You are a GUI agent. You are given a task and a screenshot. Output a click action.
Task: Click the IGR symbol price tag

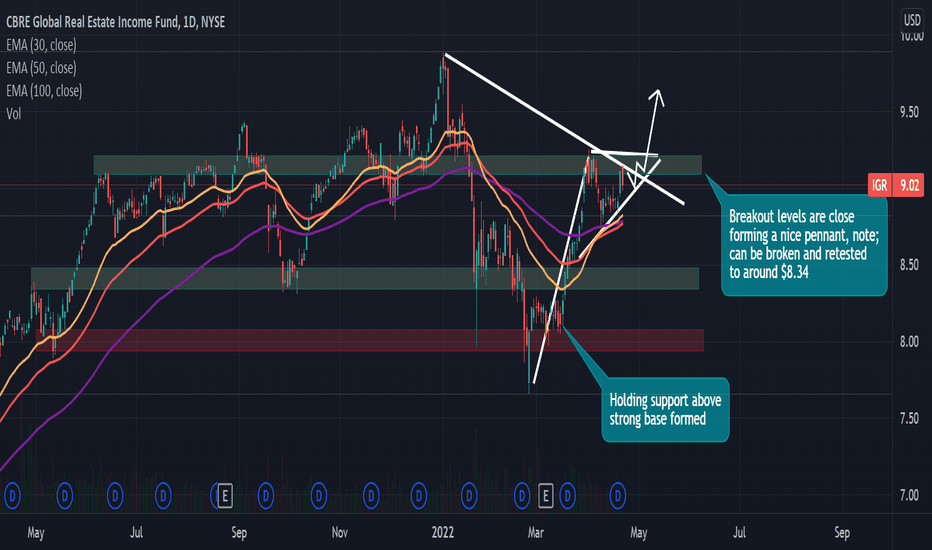[x=880, y=186]
